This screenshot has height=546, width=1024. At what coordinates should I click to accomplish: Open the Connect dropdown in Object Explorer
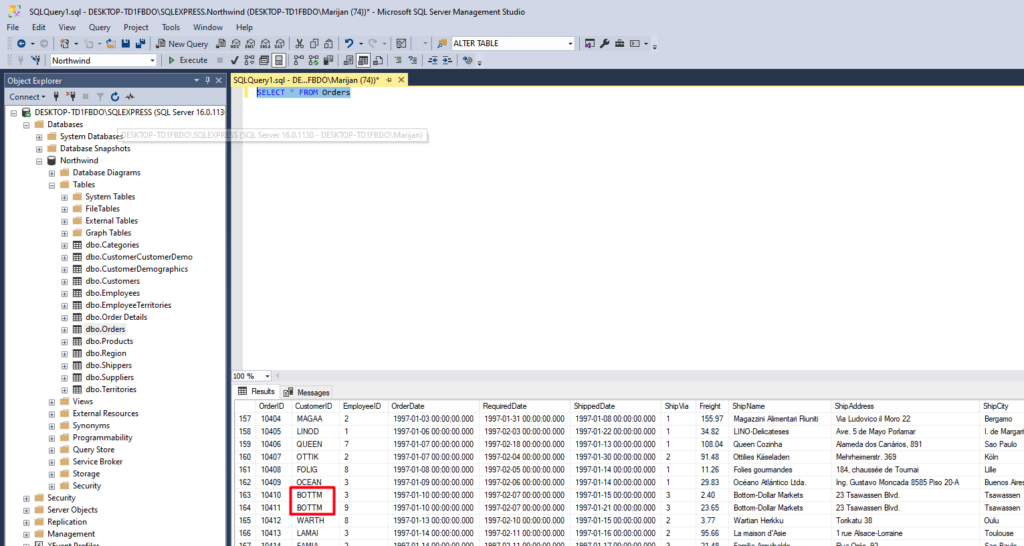tap(27, 97)
